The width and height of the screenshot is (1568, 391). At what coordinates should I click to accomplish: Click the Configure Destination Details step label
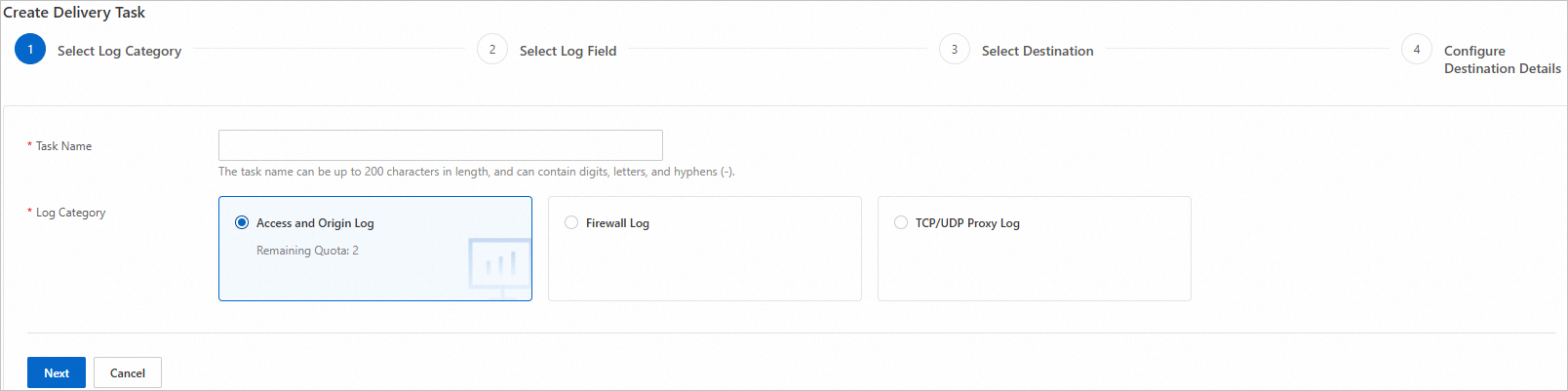[1503, 59]
